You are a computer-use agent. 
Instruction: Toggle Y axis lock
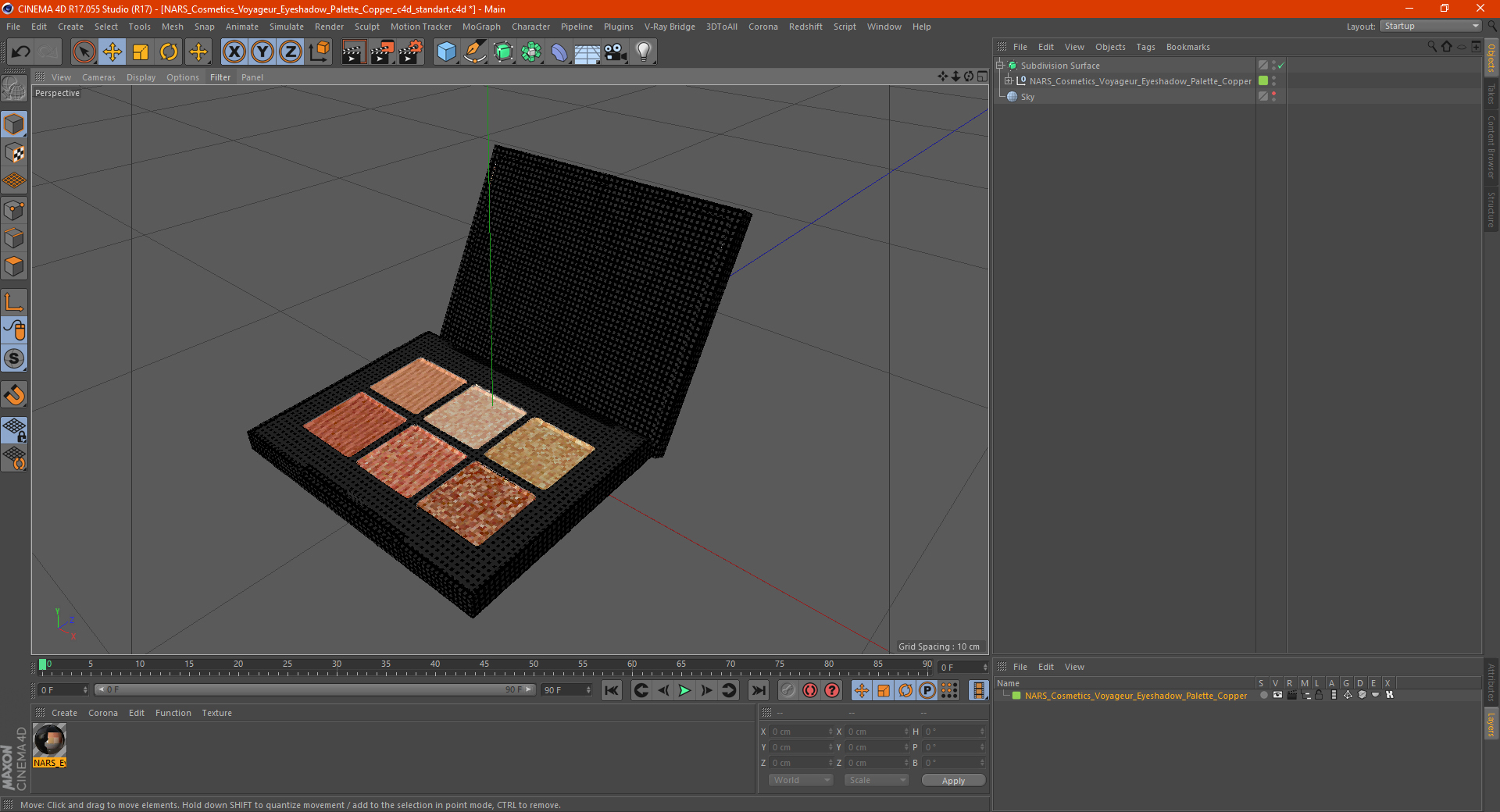point(262,52)
